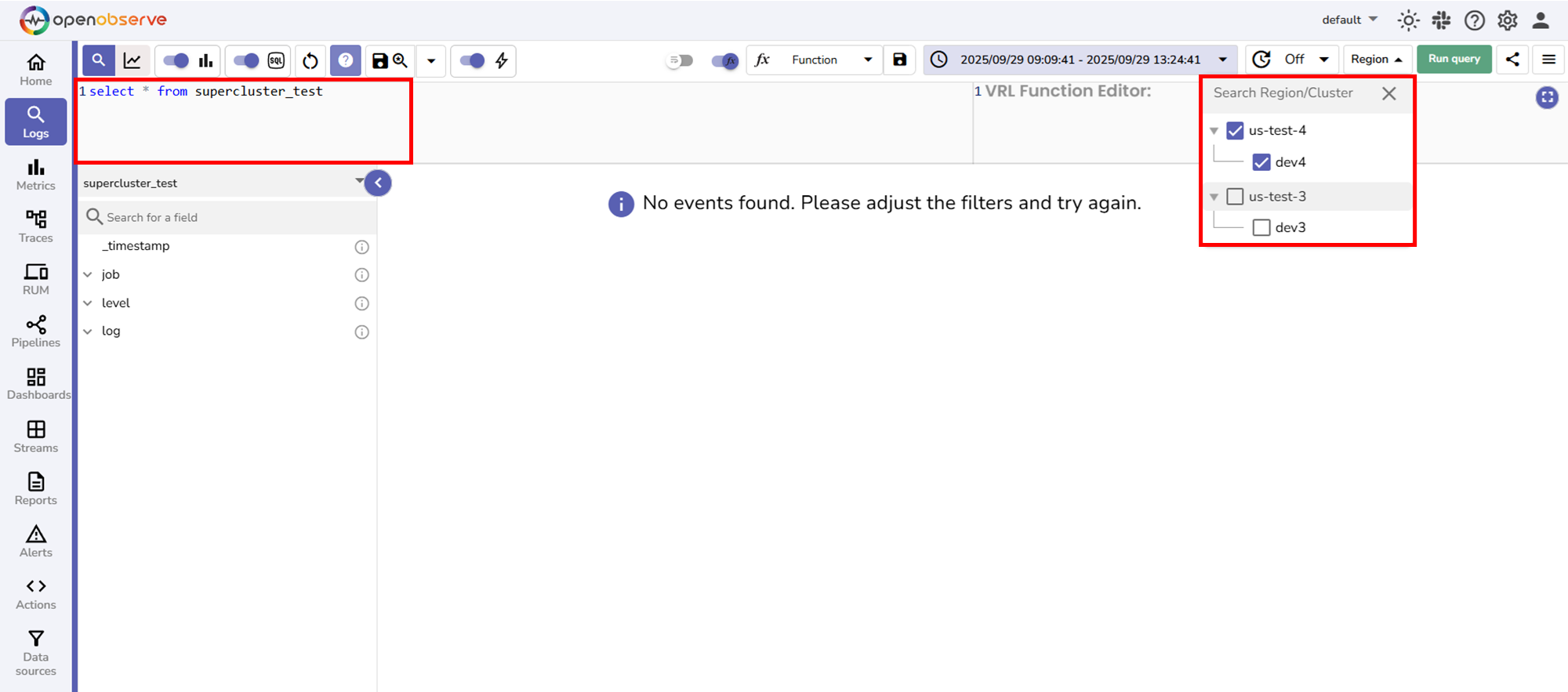Go to Streams in the sidebar

point(36,437)
